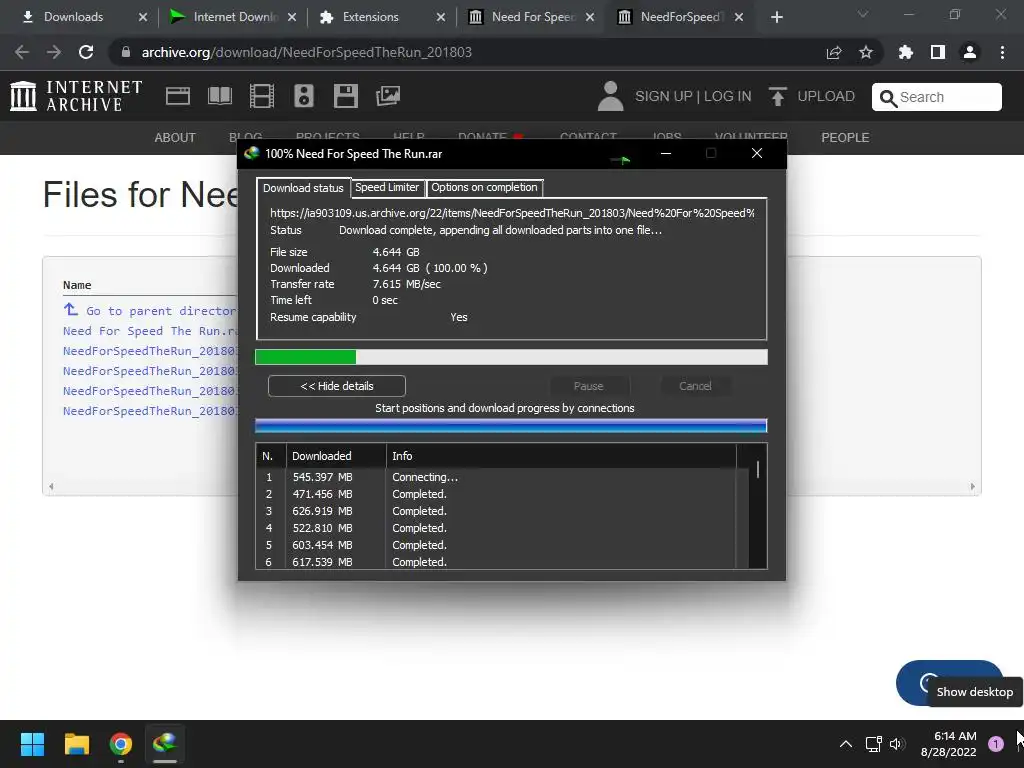Click the Cancel button in download dialog
Image resolution: width=1024 pixels, height=768 pixels.
pyautogui.click(x=695, y=386)
